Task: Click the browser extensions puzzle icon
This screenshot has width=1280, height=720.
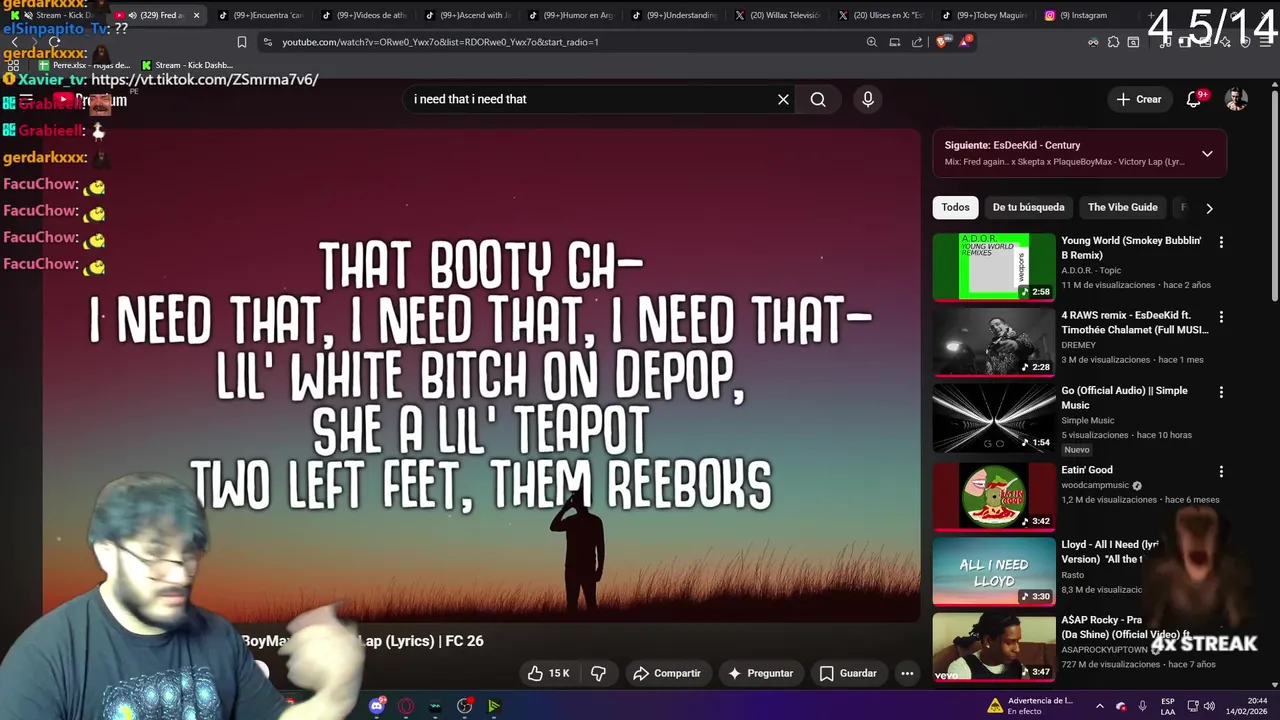Action: 1113,42
